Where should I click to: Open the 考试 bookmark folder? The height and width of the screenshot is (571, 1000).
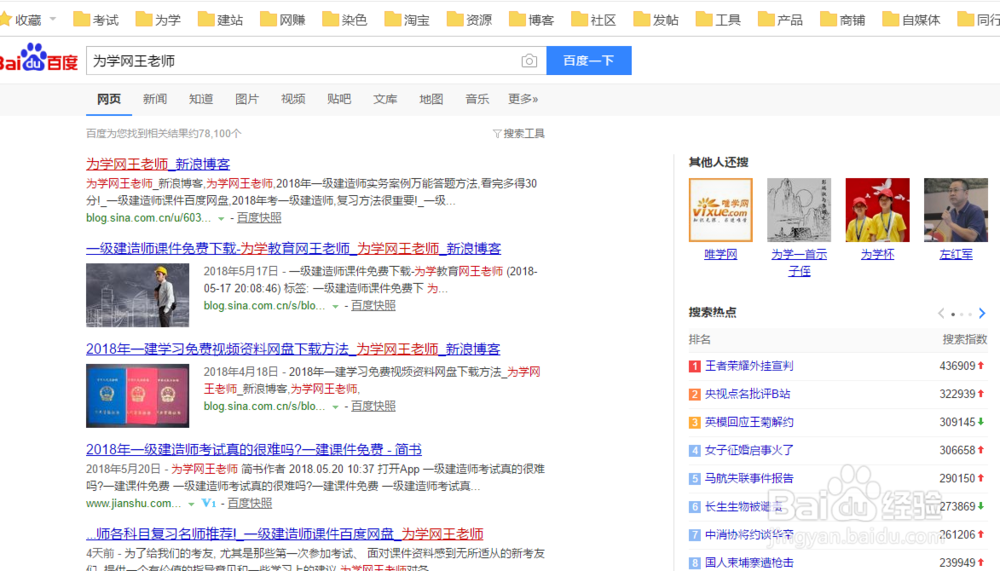click(96, 20)
